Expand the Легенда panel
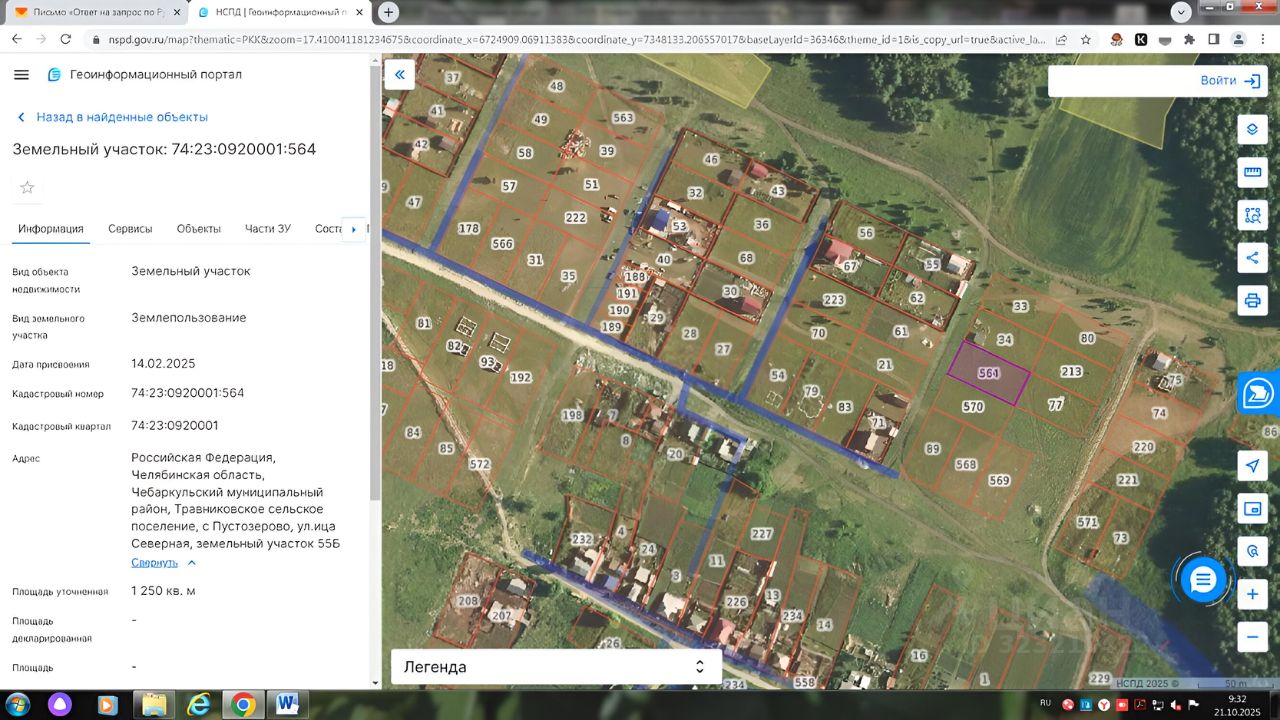 pyautogui.click(x=555, y=667)
